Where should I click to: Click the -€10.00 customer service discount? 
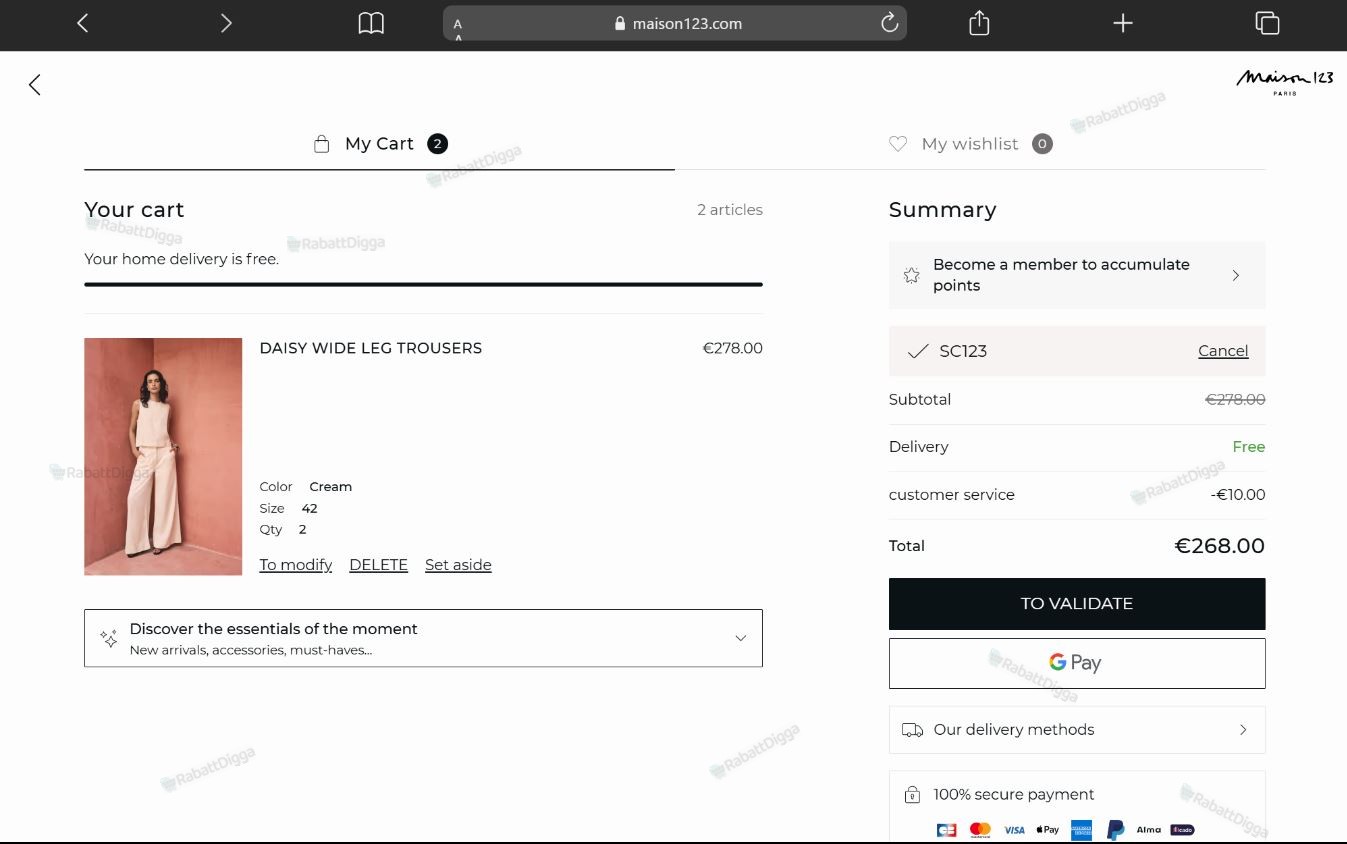point(1238,495)
